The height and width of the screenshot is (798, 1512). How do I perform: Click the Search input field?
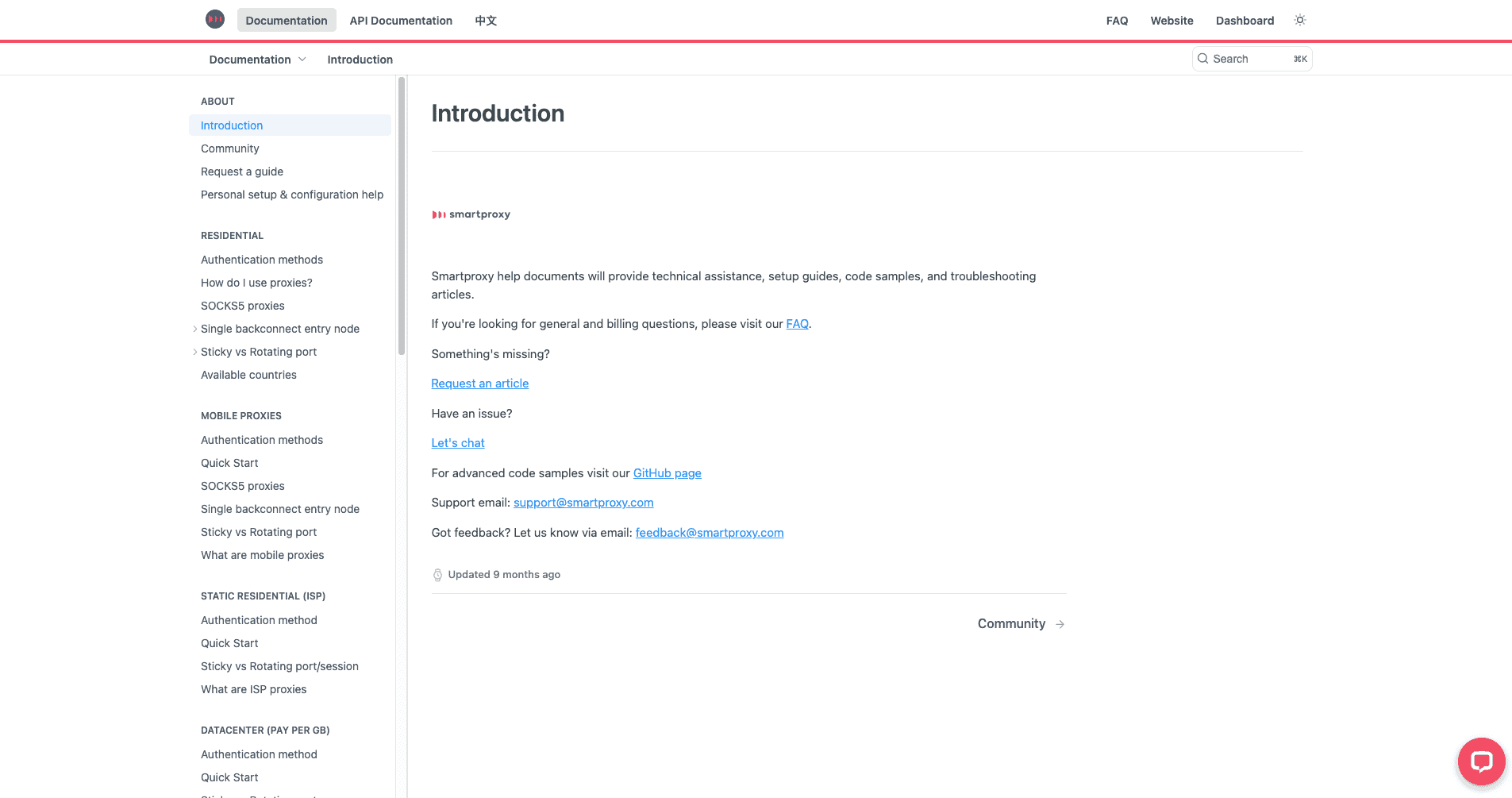pyautogui.click(x=1252, y=59)
